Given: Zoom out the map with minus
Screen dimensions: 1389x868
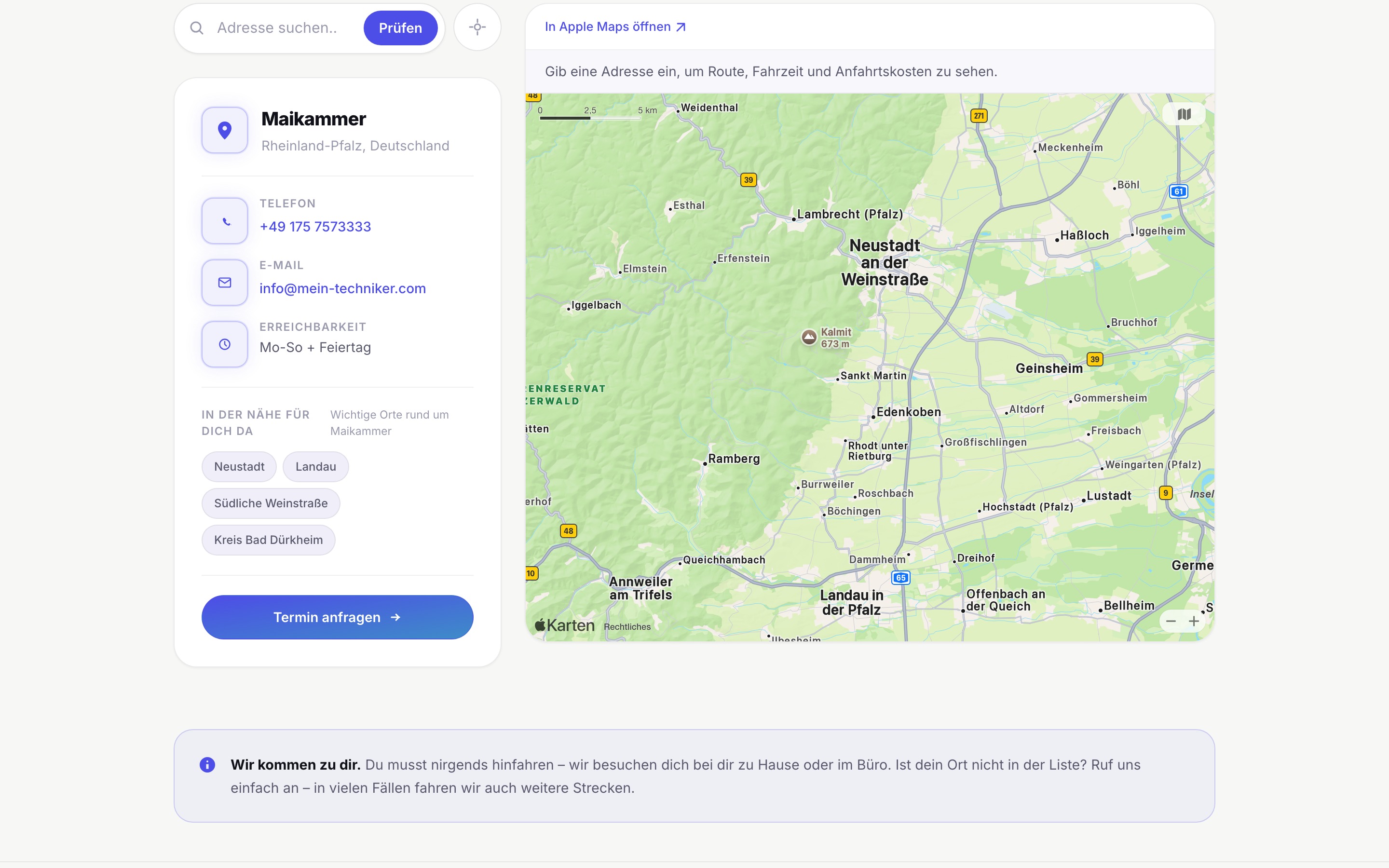Looking at the screenshot, I should tap(1171, 621).
